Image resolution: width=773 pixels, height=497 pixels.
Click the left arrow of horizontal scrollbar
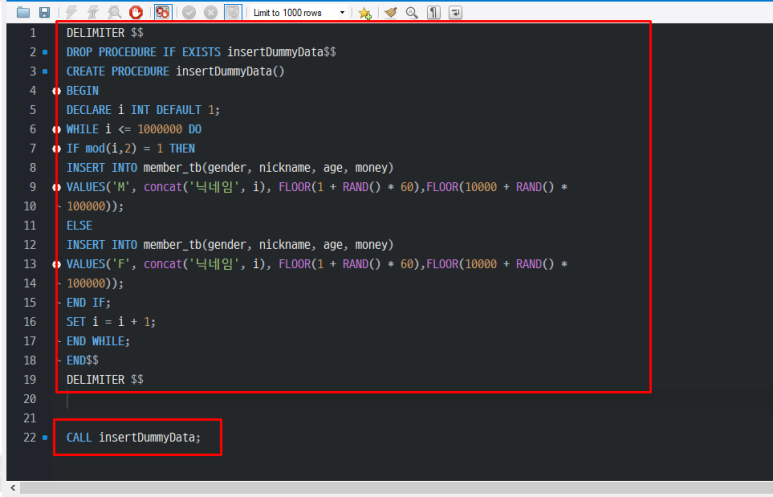(x=13, y=488)
